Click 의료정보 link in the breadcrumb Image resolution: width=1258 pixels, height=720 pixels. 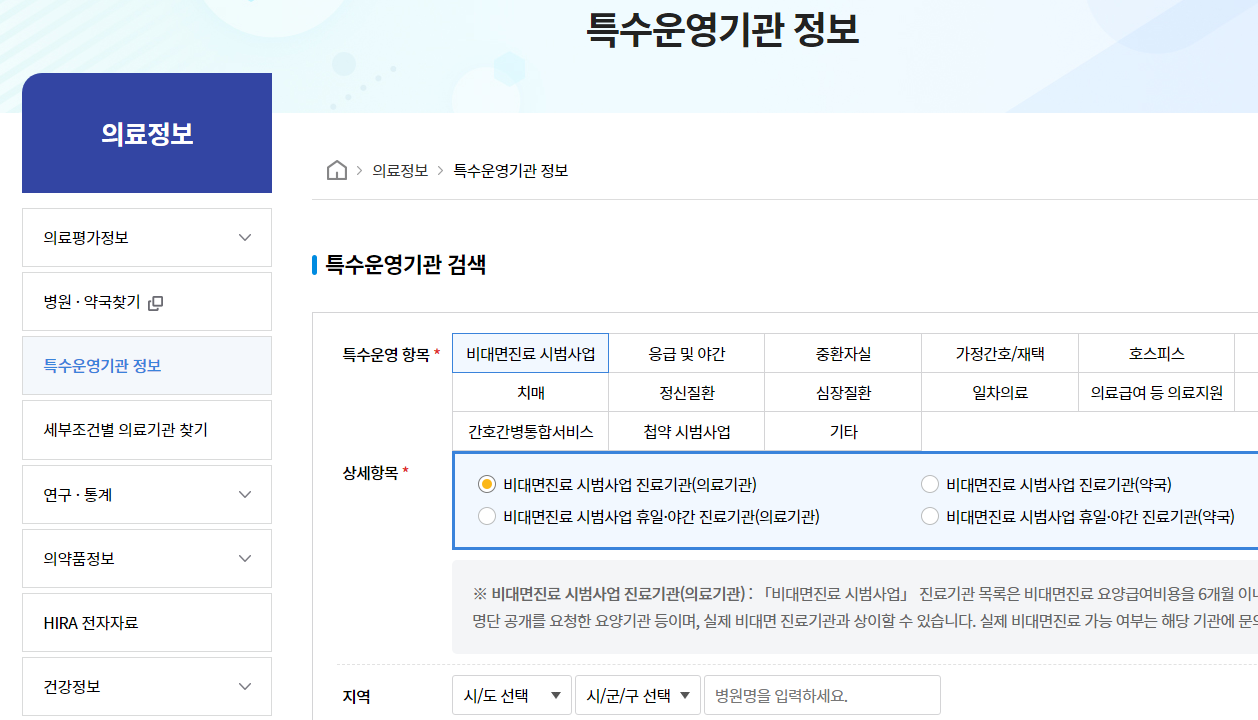[x=400, y=171]
